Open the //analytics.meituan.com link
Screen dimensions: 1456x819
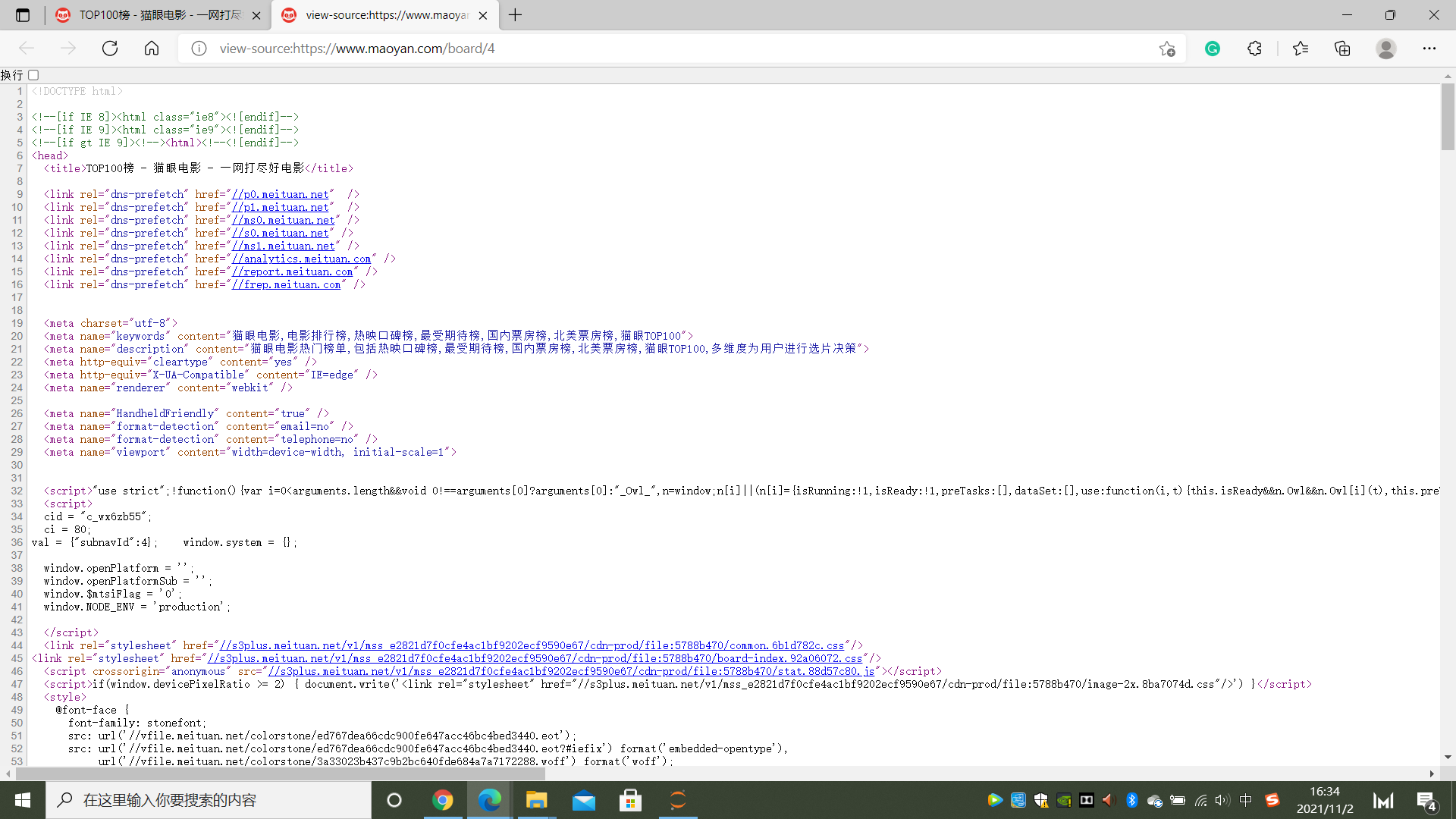click(x=302, y=259)
